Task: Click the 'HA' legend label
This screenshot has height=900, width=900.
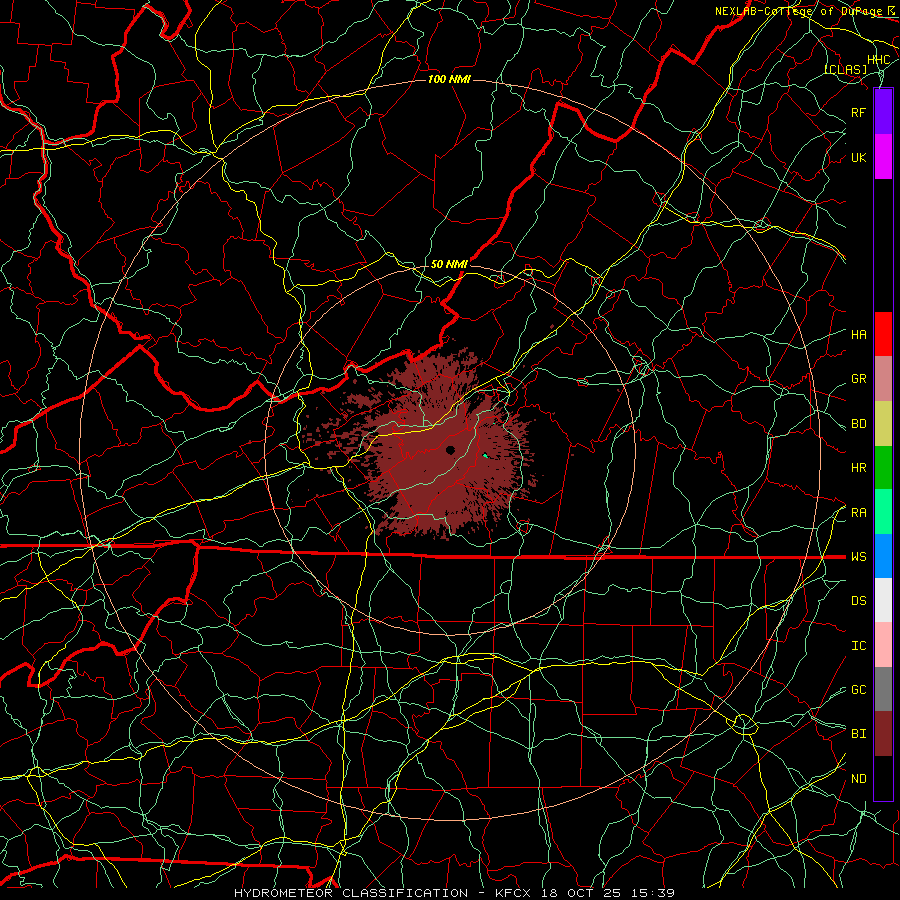Action: 859,335
